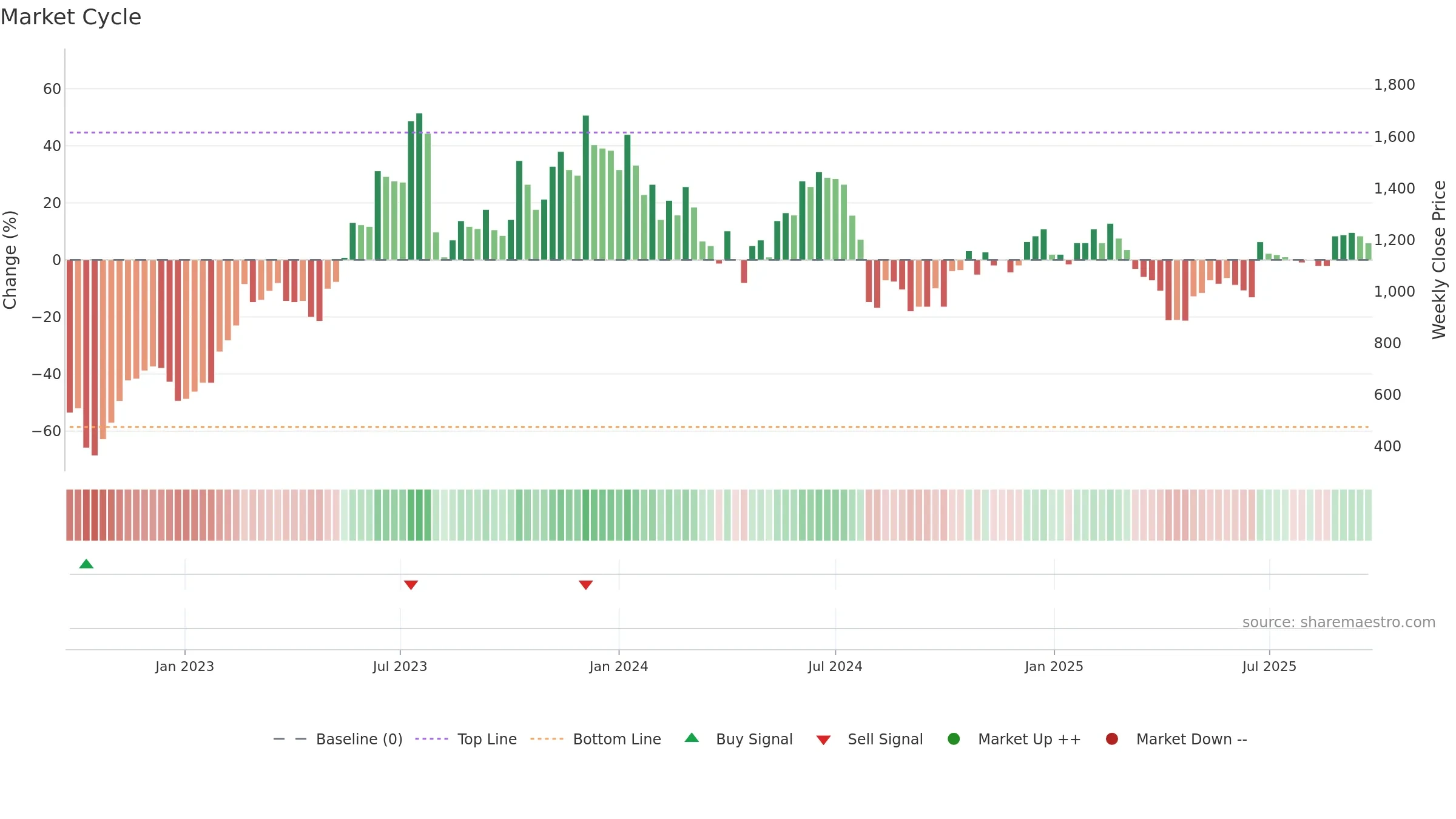Viewport: 1456px width, 819px height.
Task: Click the Market Cycle chart title
Action: click(x=71, y=17)
